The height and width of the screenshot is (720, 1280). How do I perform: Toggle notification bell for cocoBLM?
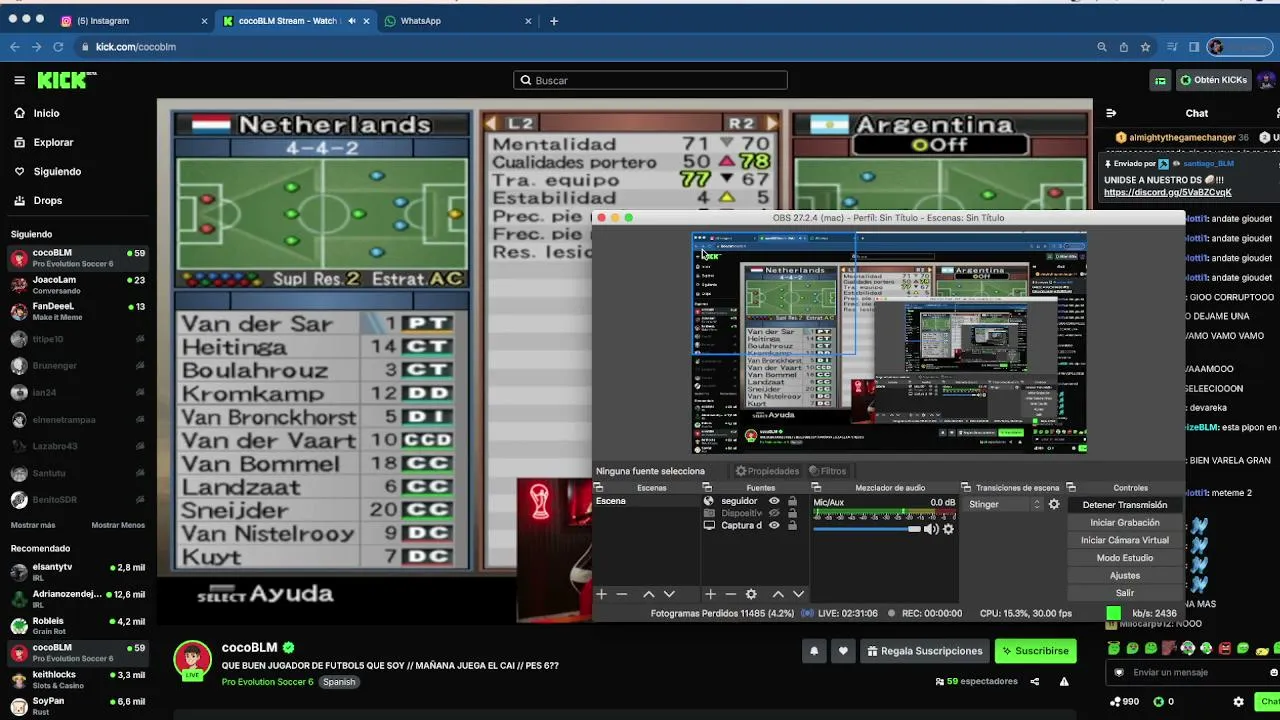(x=814, y=651)
